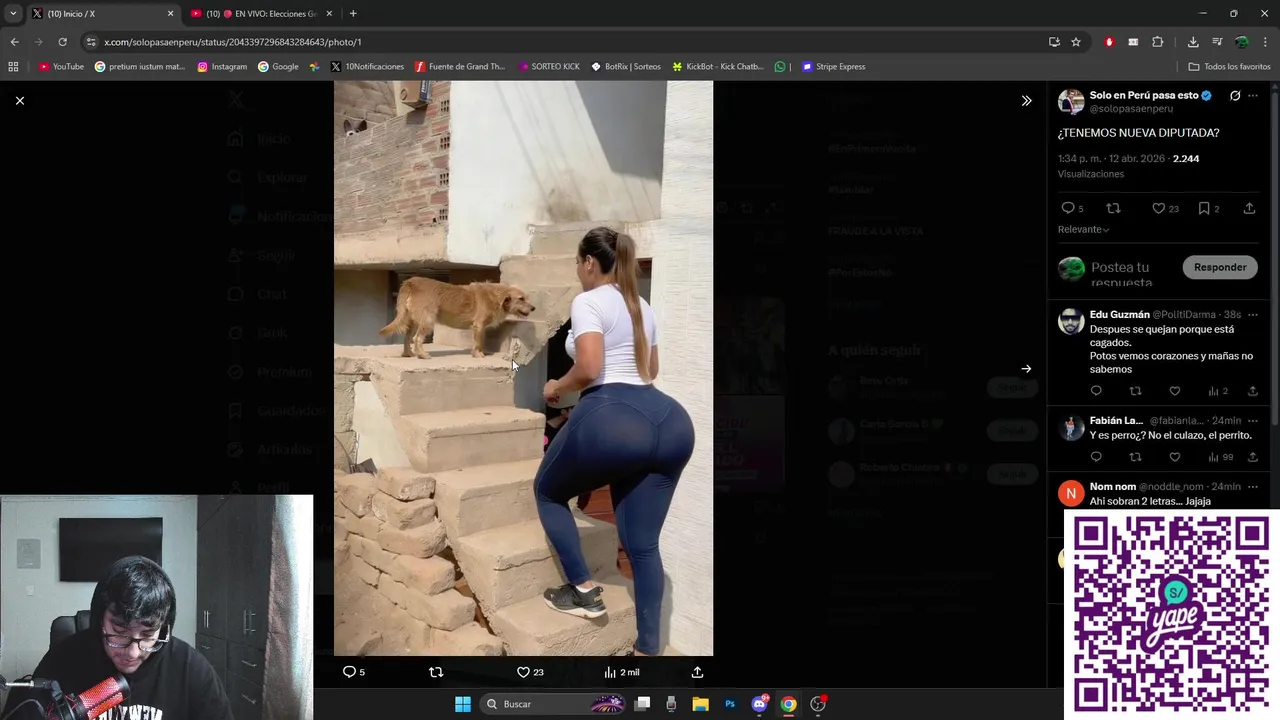The width and height of the screenshot is (1280, 720).
Task: Share Edu Guzmán's comment
Action: 1253,391
